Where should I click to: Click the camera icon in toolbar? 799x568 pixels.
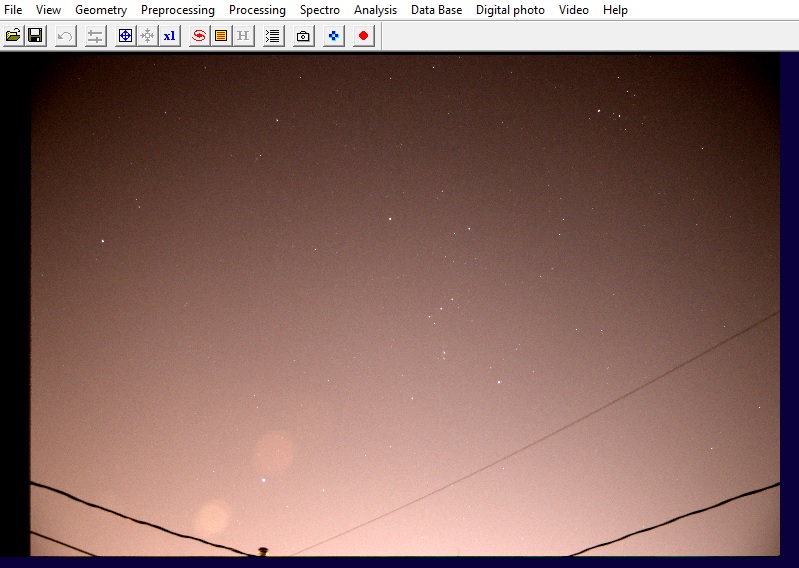tap(303, 36)
